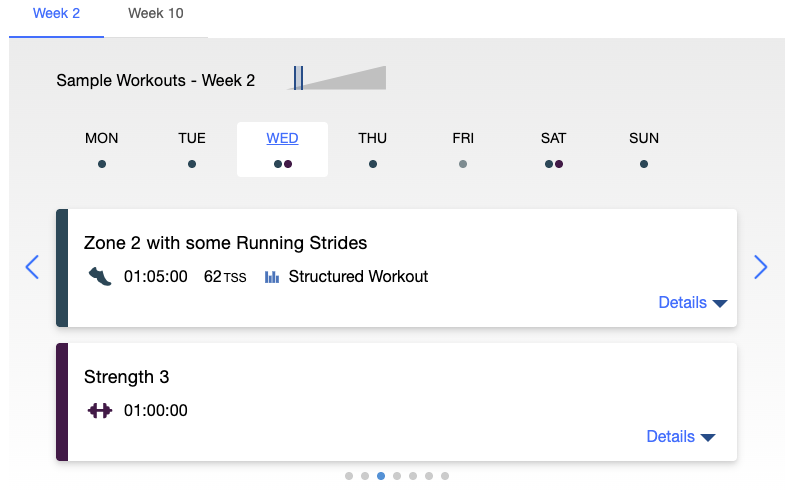Go to next day with right arrow

(760, 267)
